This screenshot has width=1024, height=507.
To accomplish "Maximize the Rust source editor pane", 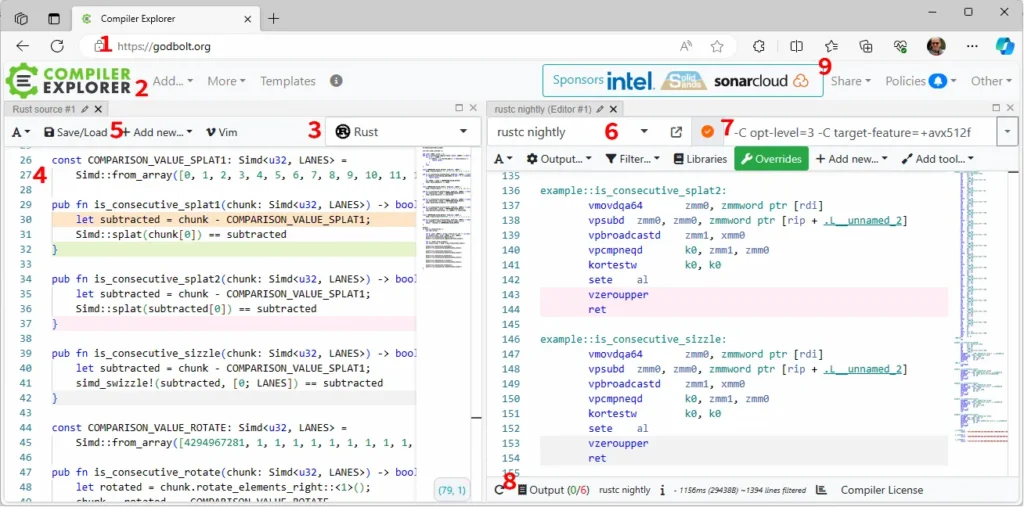I will pyautogui.click(x=459, y=108).
